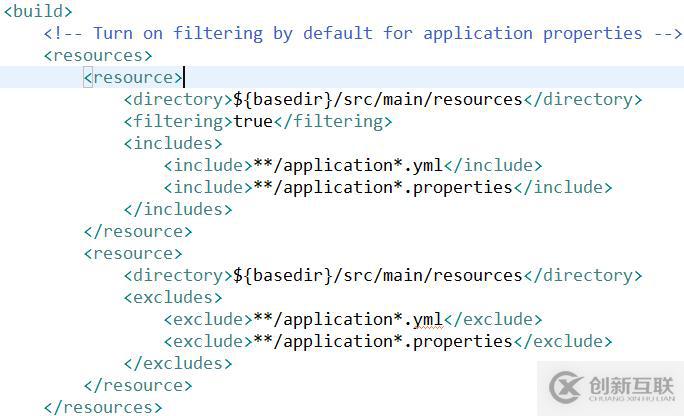Click the opening resources tag
684x416 pixels.
98,55
